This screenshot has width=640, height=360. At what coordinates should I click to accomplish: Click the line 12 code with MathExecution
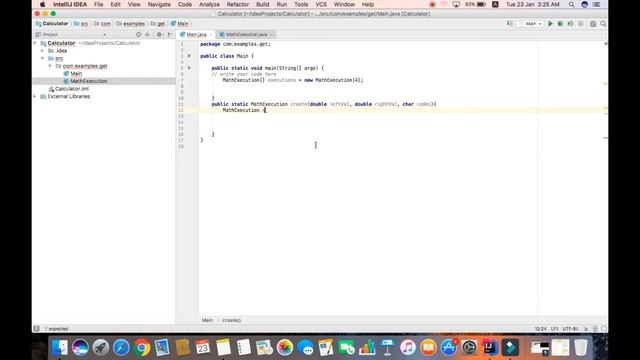(x=244, y=110)
